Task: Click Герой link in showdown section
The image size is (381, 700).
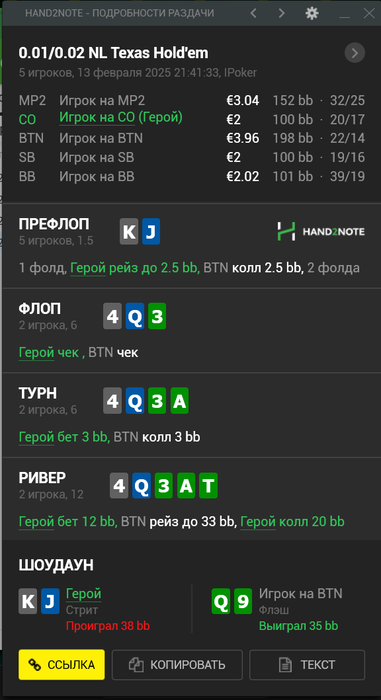Action: pyautogui.click(x=84, y=594)
